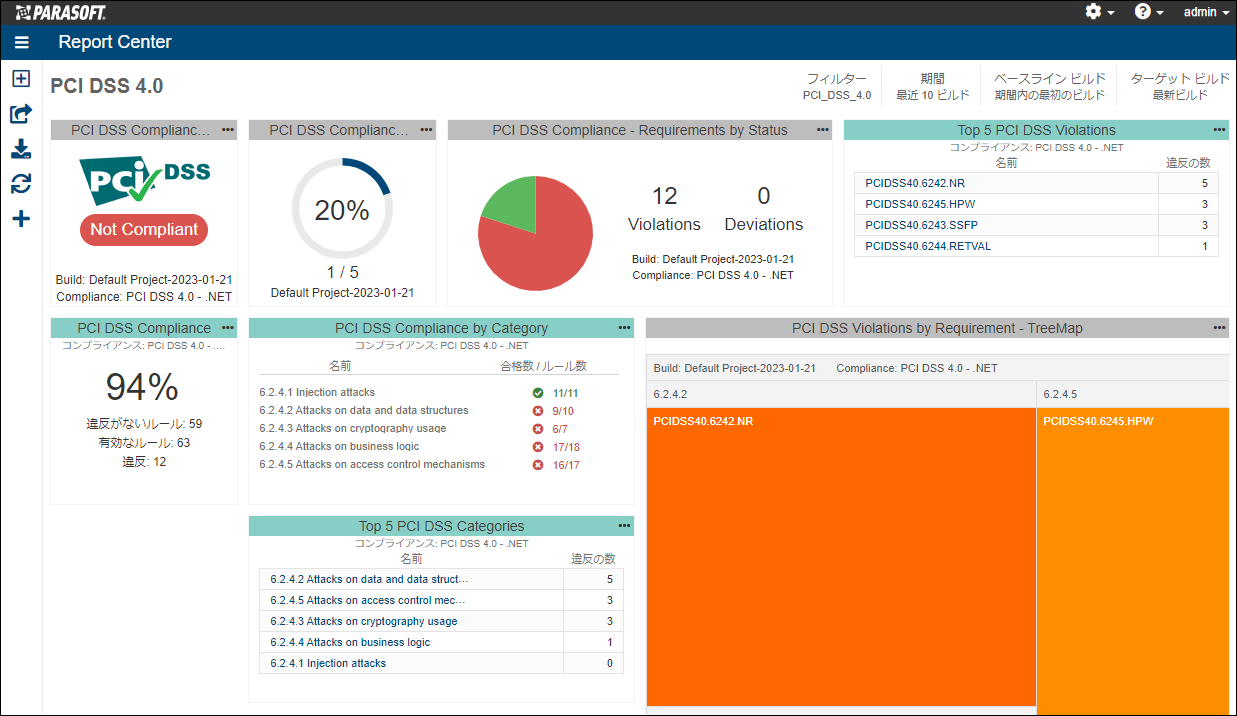Open options of Top 5 PCI DSS Categories widget

point(625,526)
